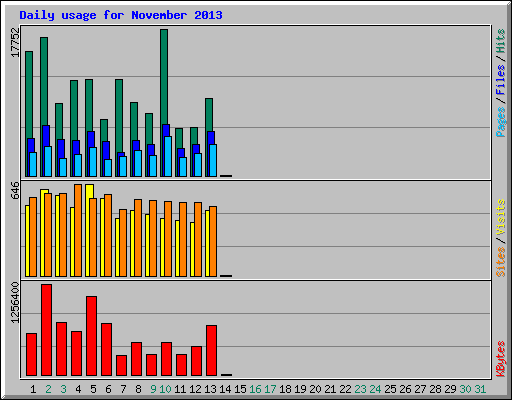Screen dimensions: 512x400
Task: Click day 15 on the x-axis
Action: click(240, 389)
